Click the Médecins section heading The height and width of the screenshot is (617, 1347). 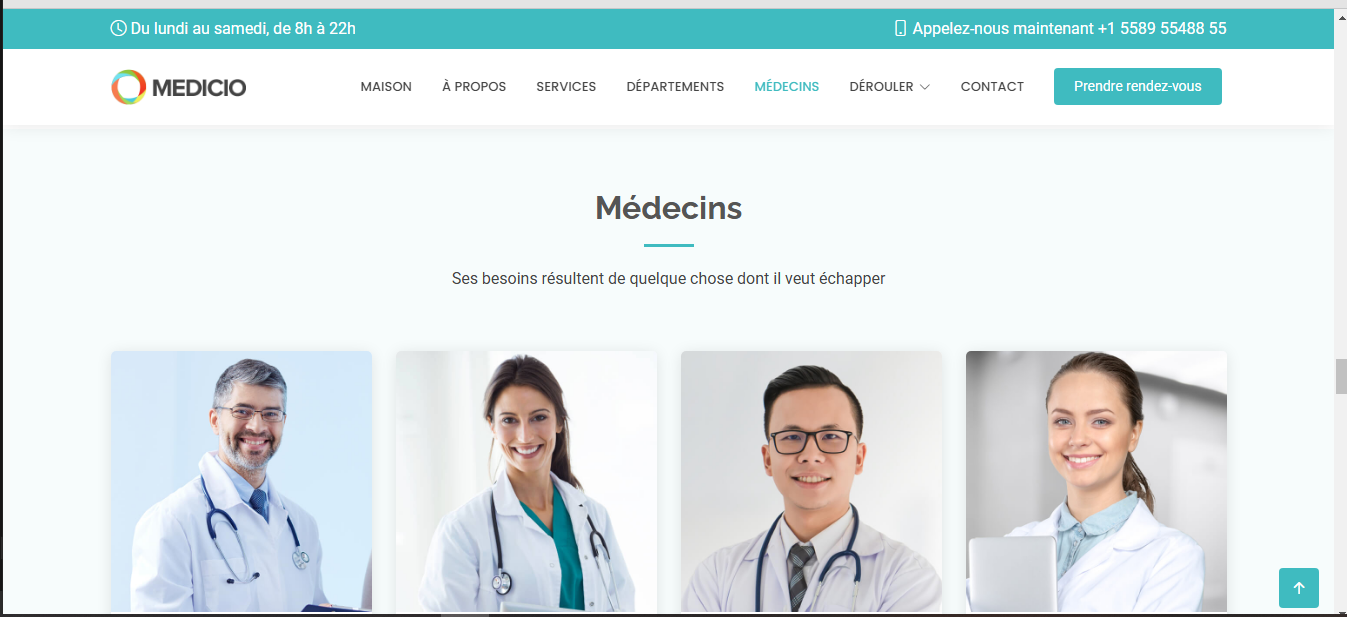pos(668,208)
